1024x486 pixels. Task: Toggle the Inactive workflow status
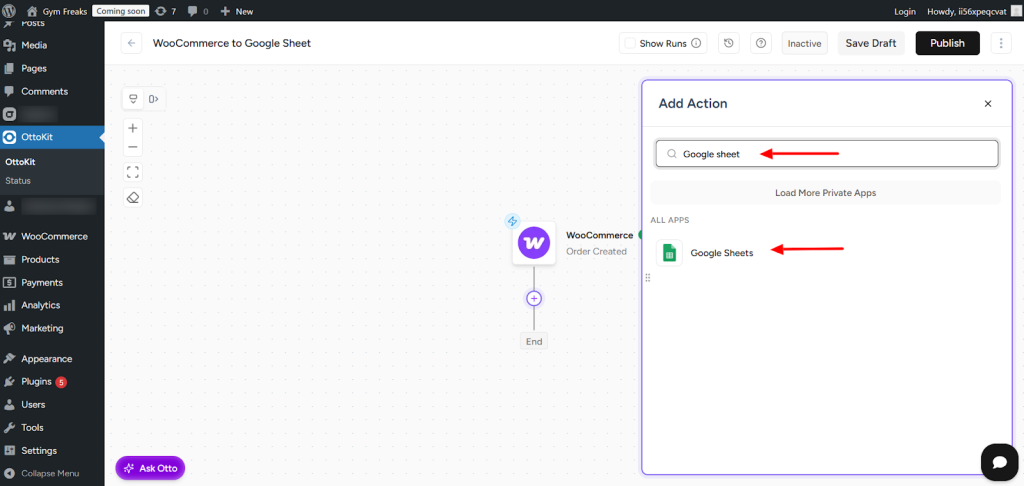click(804, 43)
